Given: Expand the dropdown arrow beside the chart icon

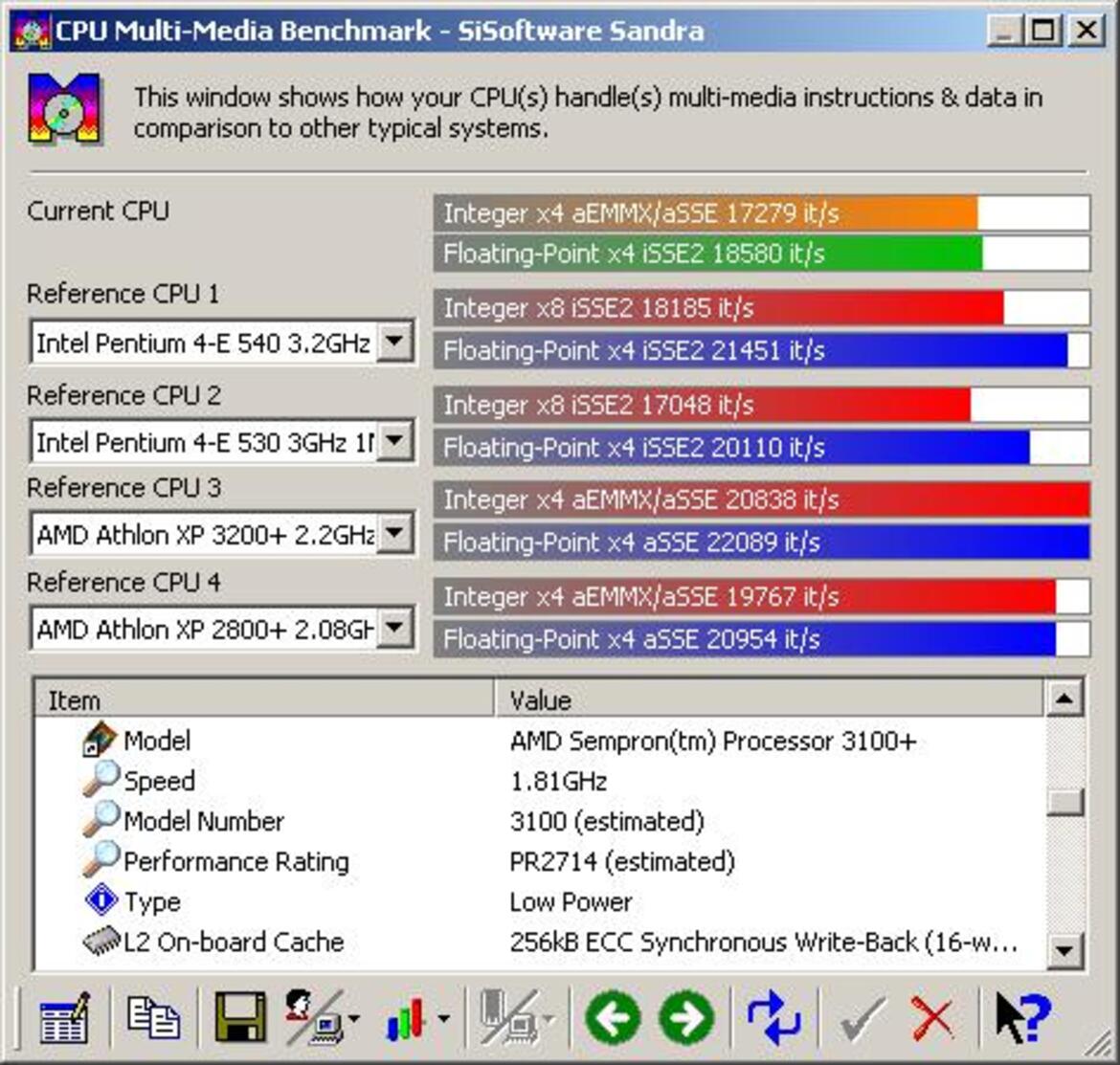Looking at the screenshot, I should 443,1019.
